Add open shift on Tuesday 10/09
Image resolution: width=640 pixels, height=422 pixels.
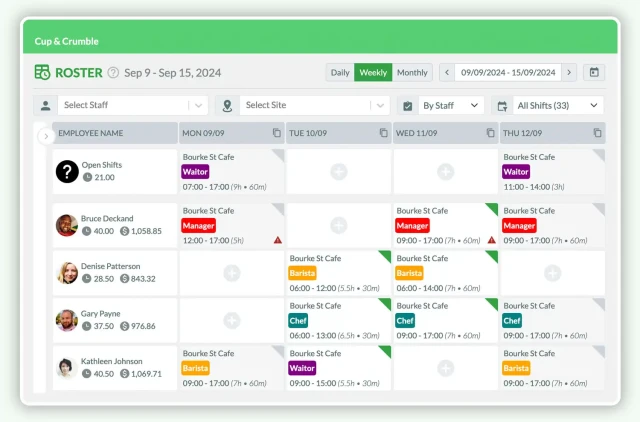click(x=339, y=171)
